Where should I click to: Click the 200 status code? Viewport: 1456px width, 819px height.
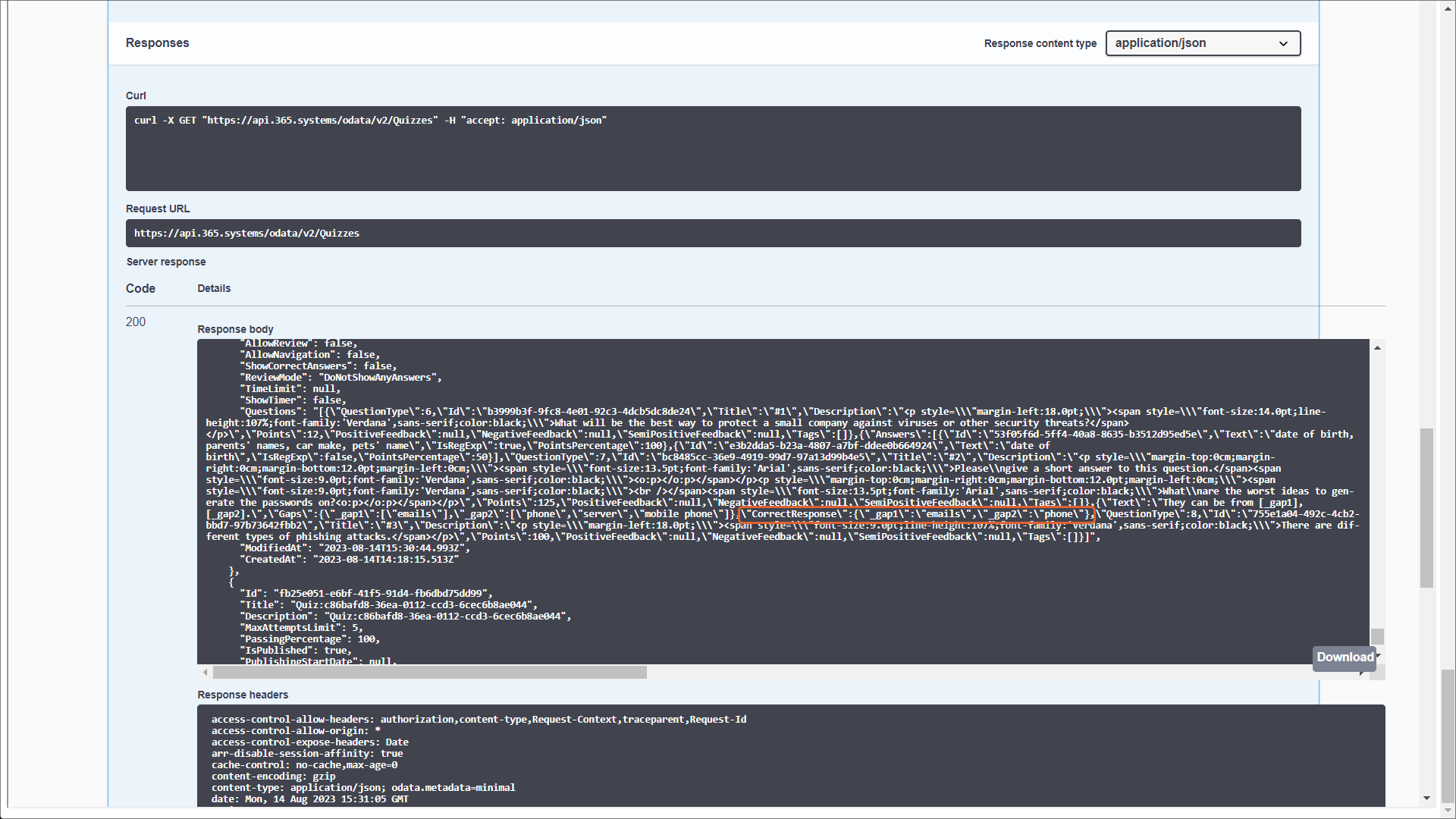click(136, 322)
